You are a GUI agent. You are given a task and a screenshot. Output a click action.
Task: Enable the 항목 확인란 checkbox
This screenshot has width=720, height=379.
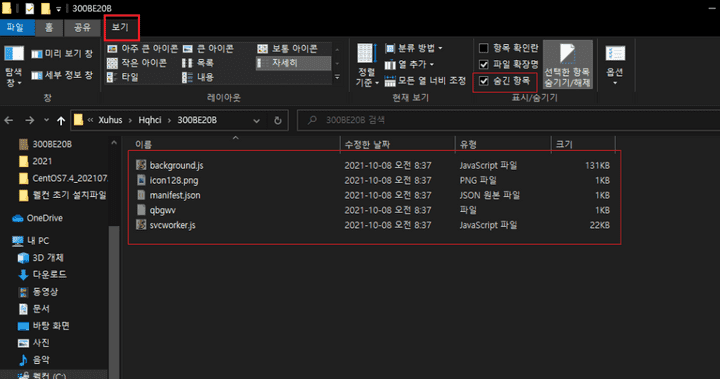click(x=484, y=48)
